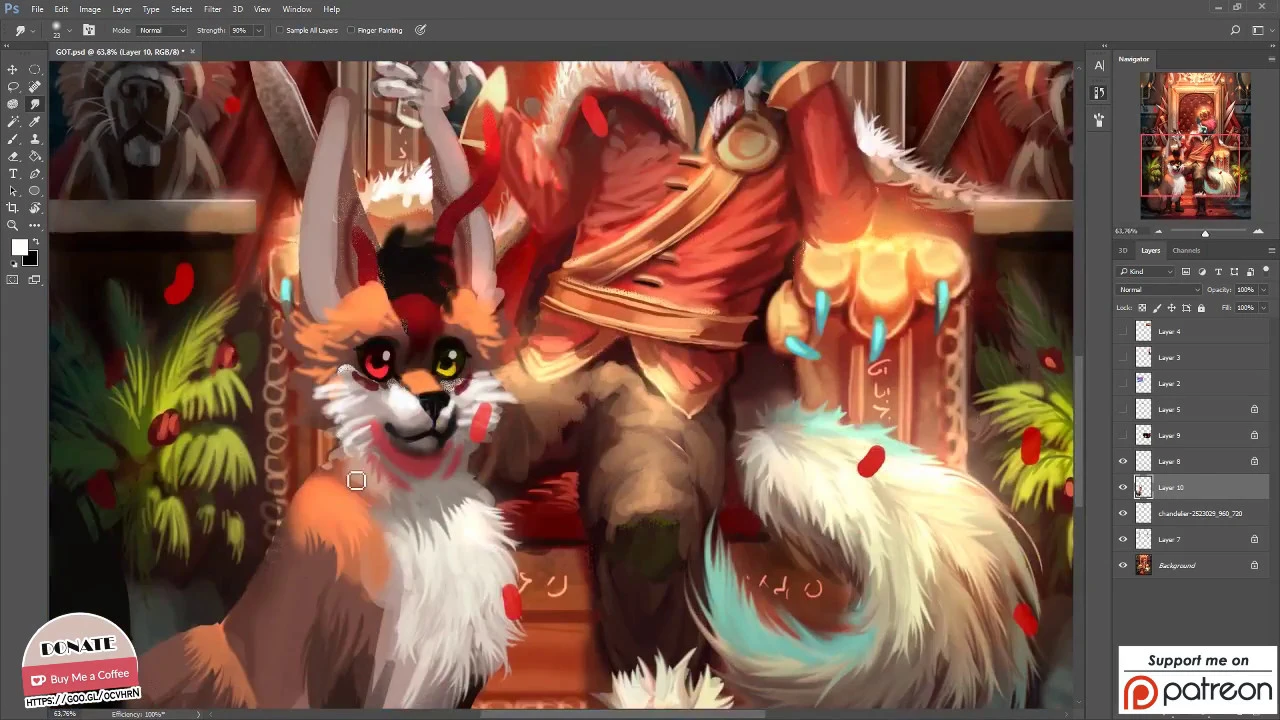The image size is (1280, 720).
Task: Open the Window menu
Action: click(x=297, y=9)
